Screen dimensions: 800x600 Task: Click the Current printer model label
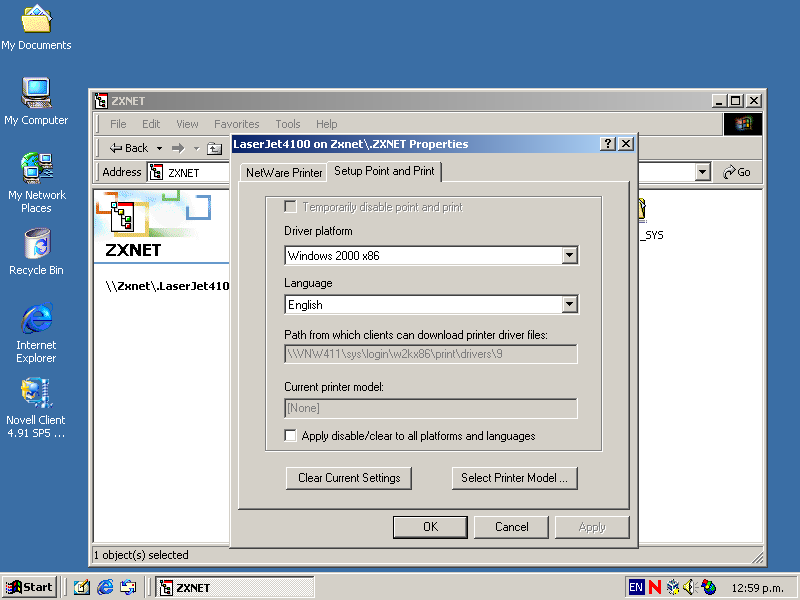334,387
